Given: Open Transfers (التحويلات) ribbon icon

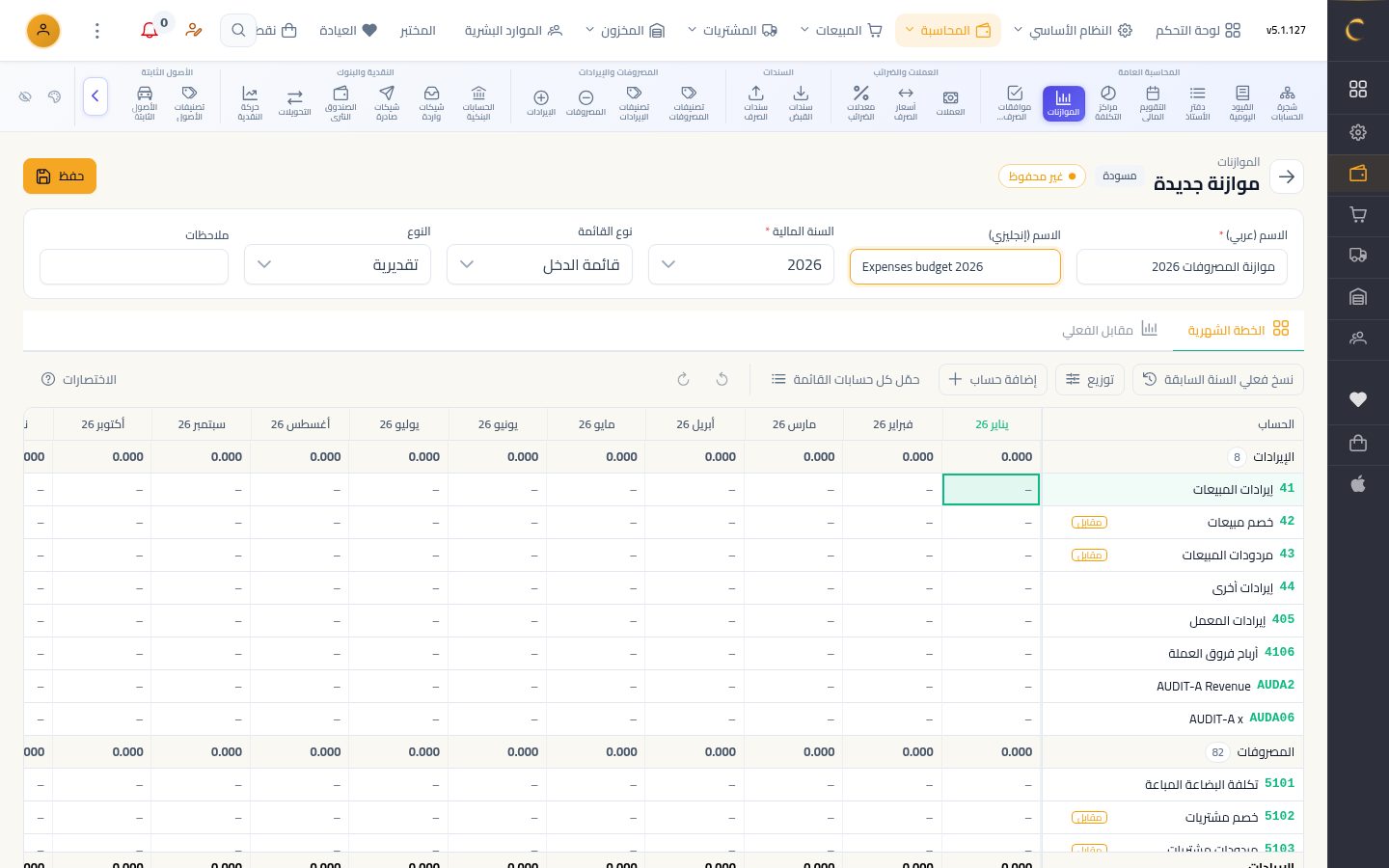Looking at the screenshot, I should coord(295,103).
